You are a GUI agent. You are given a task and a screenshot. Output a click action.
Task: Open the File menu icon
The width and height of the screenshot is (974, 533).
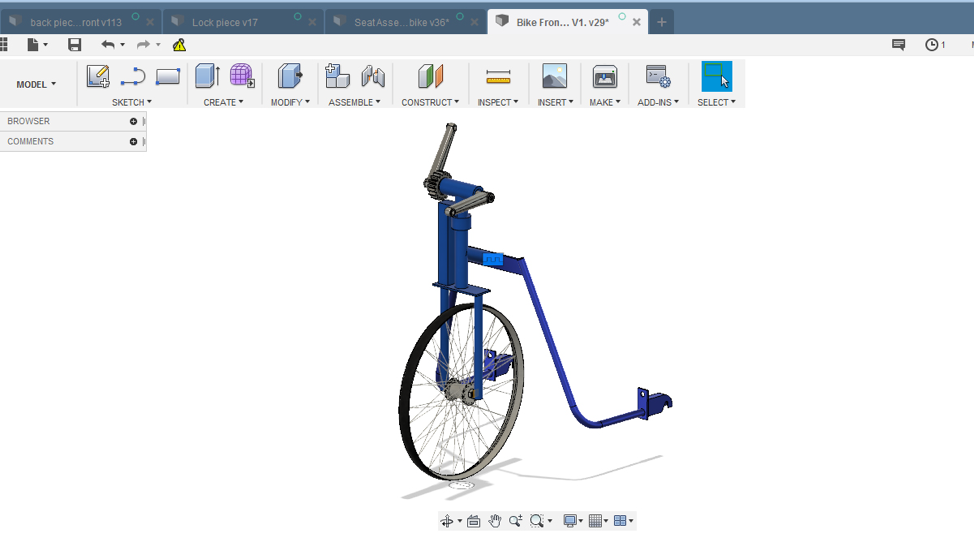(x=33, y=45)
